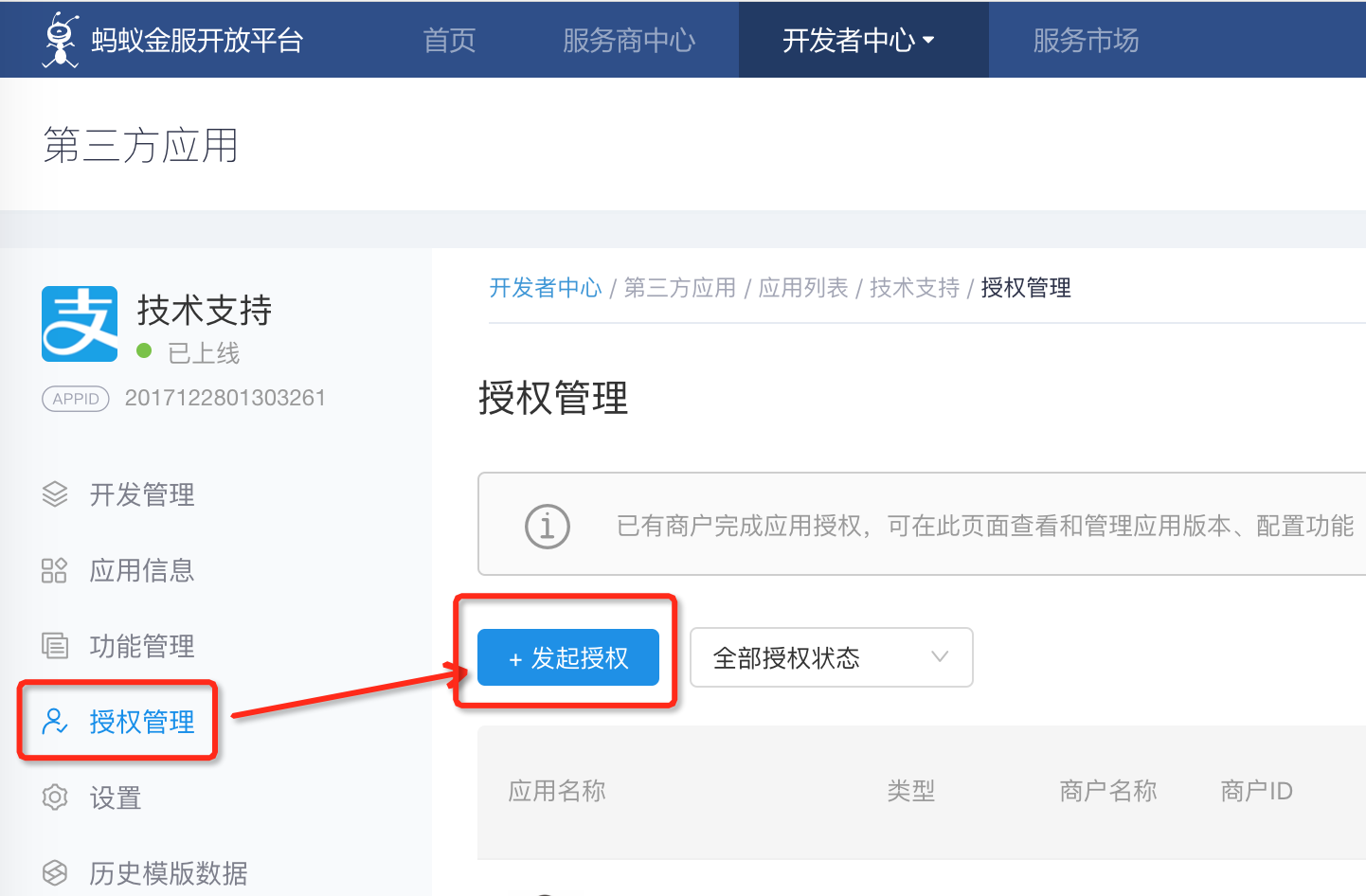The height and width of the screenshot is (896, 1366).
Task: Open 服务商中心 in top navigation
Action: [629, 40]
